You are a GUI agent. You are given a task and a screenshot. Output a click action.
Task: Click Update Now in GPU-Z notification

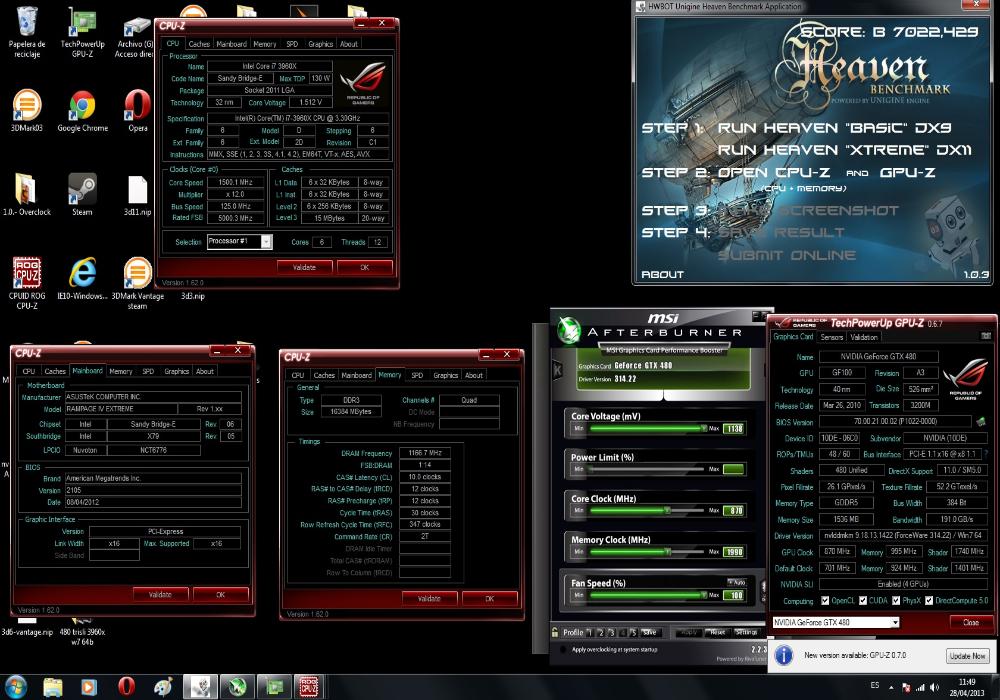click(967, 655)
